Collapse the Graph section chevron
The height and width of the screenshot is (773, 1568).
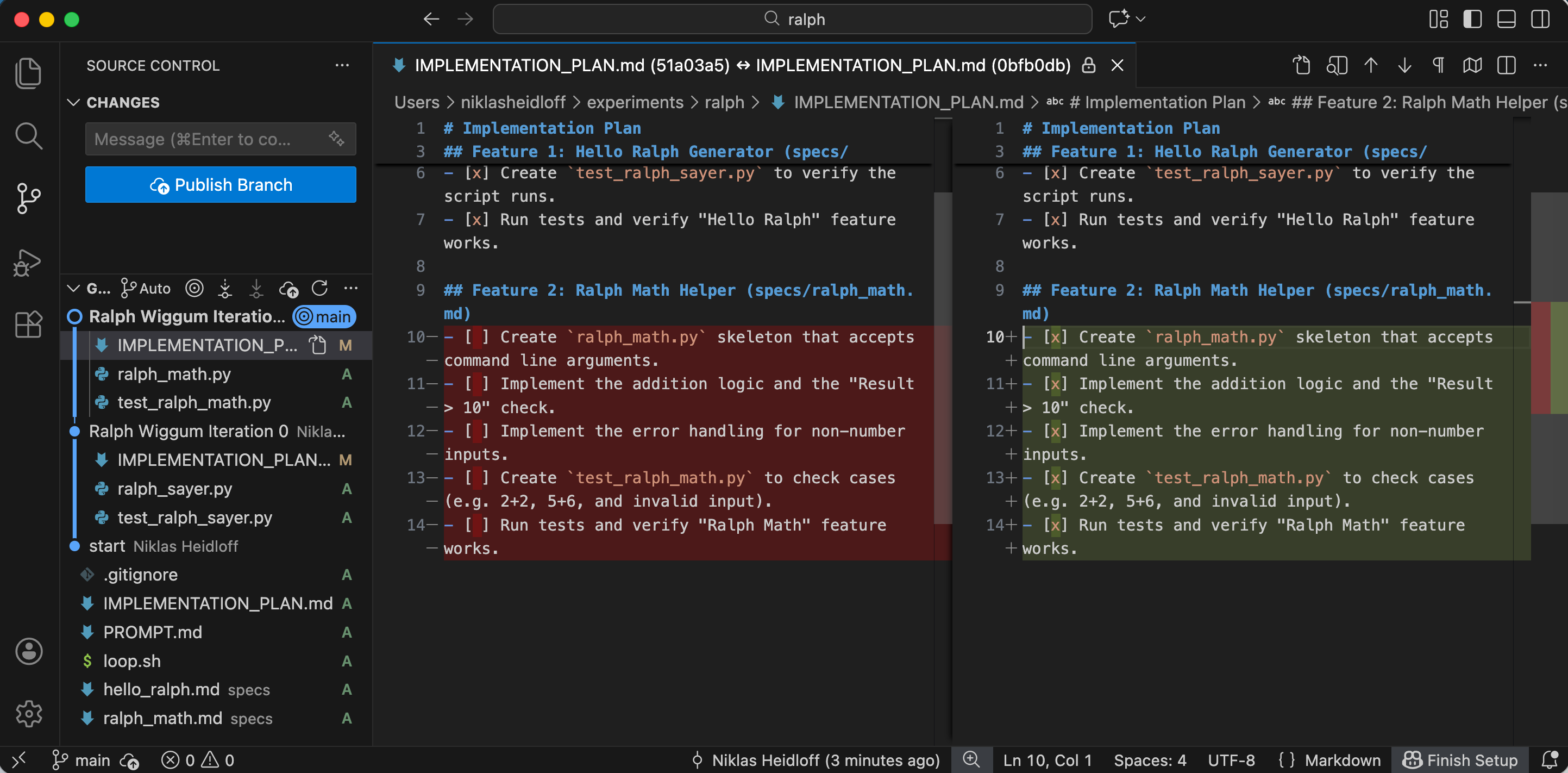pyautogui.click(x=74, y=288)
